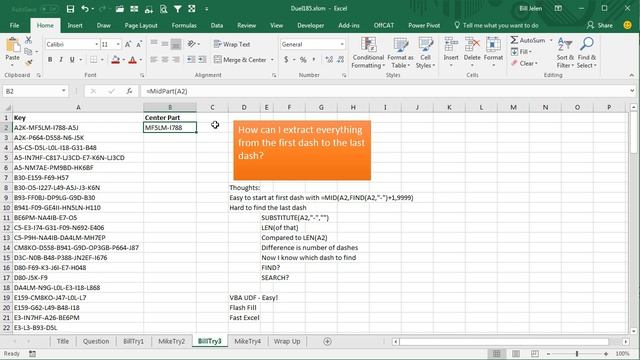Open the File menu
The image size is (640, 360).
point(15,25)
